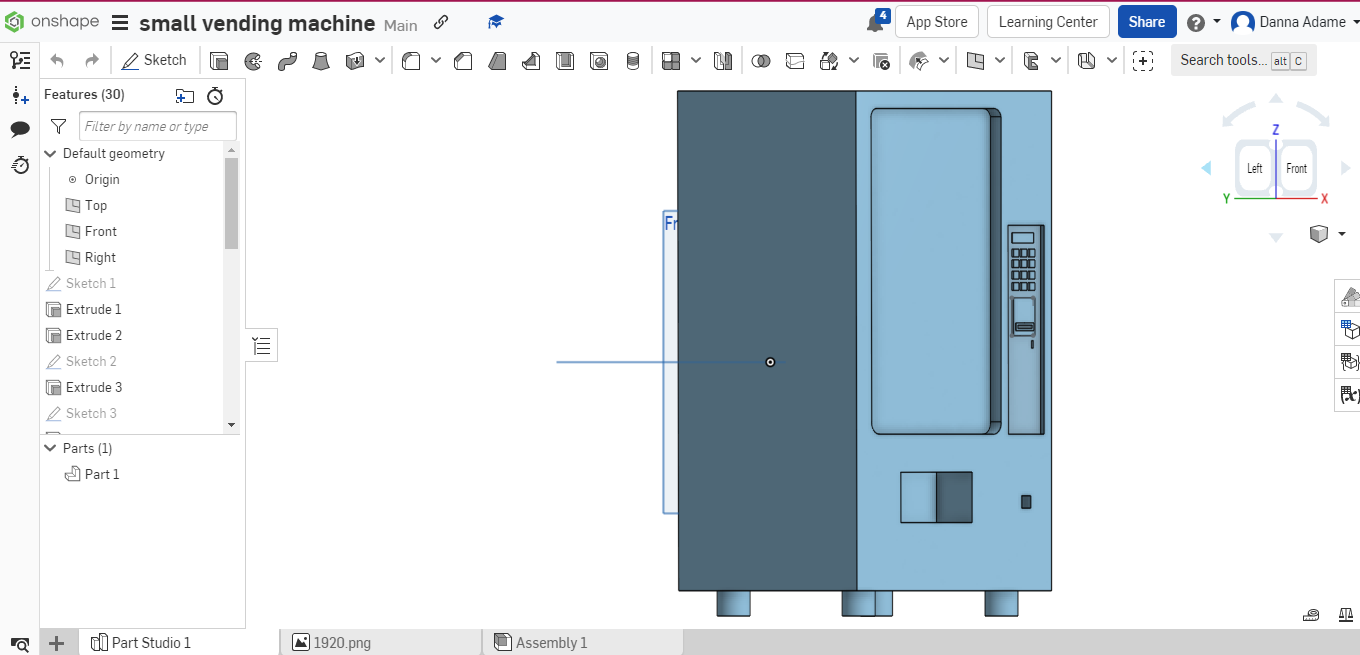Select the Loft tool
The image size is (1360, 655).
[x=321, y=60]
